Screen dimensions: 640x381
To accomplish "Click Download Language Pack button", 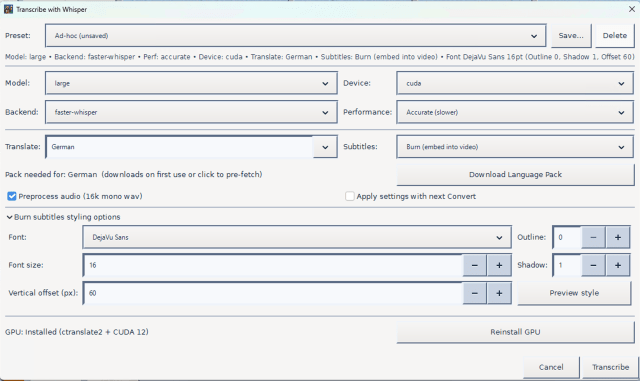I will 515,175.
